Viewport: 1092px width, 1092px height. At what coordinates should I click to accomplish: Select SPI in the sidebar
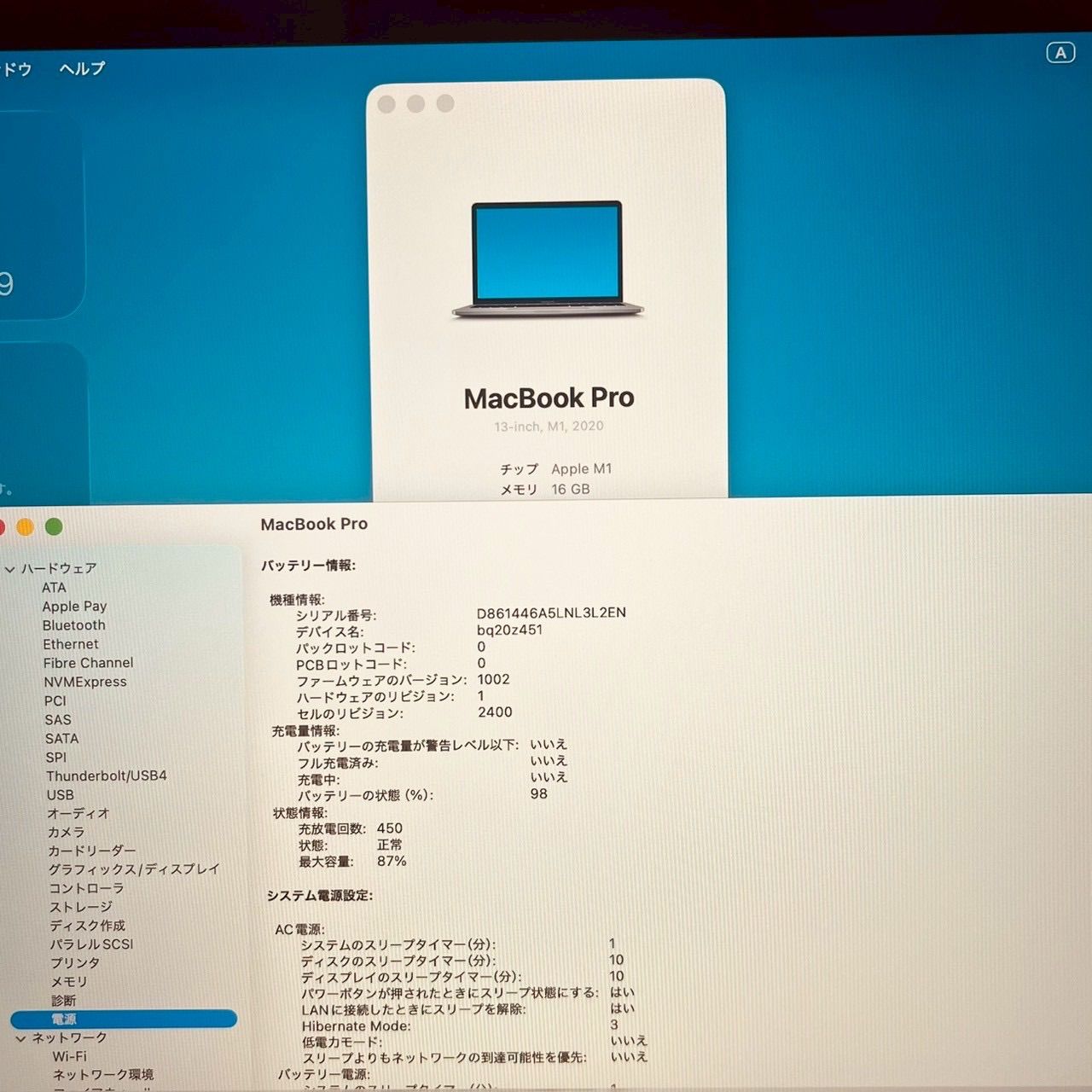[55, 757]
